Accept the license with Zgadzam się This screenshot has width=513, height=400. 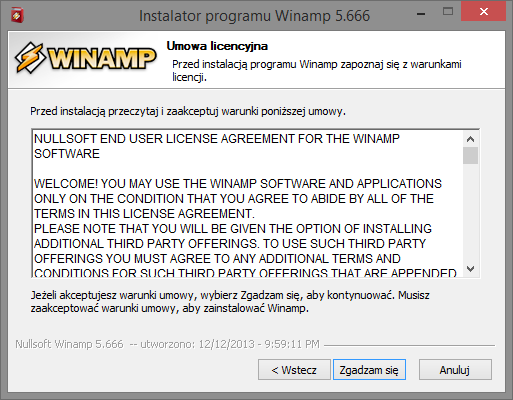pos(369,370)
